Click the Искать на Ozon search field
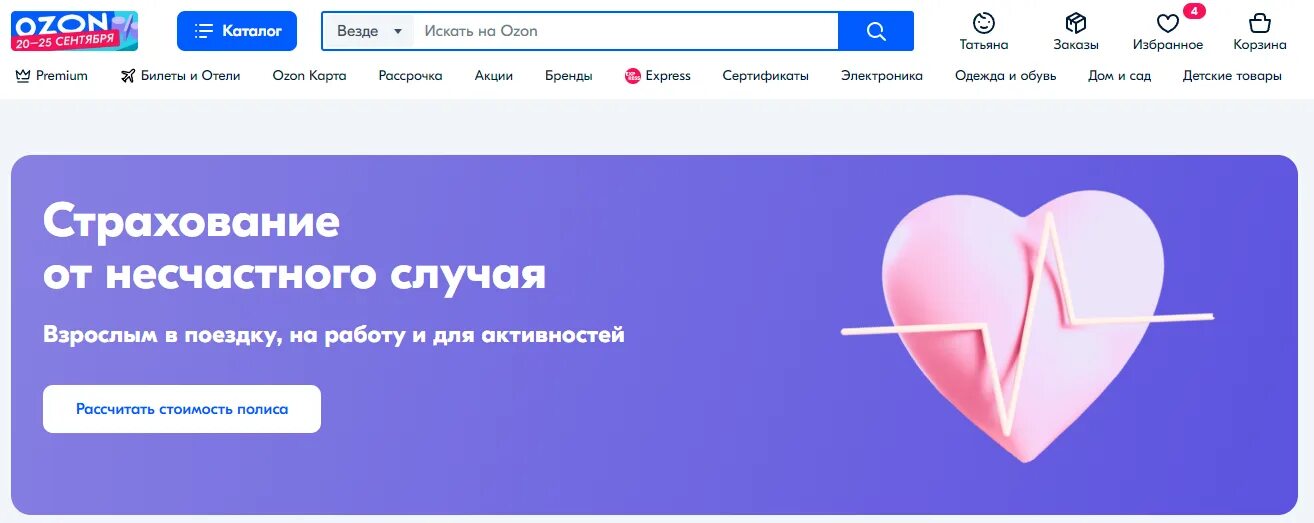1314x523 pixels. coord(626,31)
